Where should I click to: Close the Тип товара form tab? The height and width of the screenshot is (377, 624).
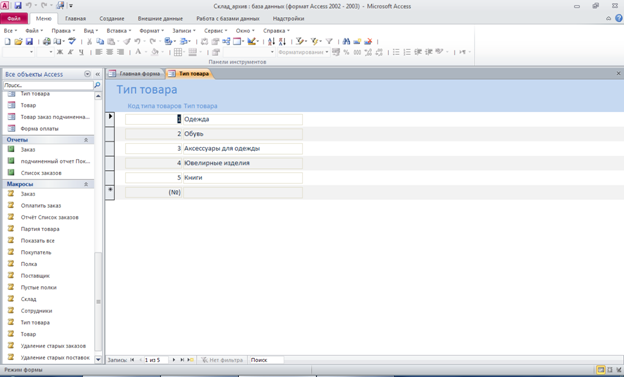pyautogui.click(x=618, y=74)
